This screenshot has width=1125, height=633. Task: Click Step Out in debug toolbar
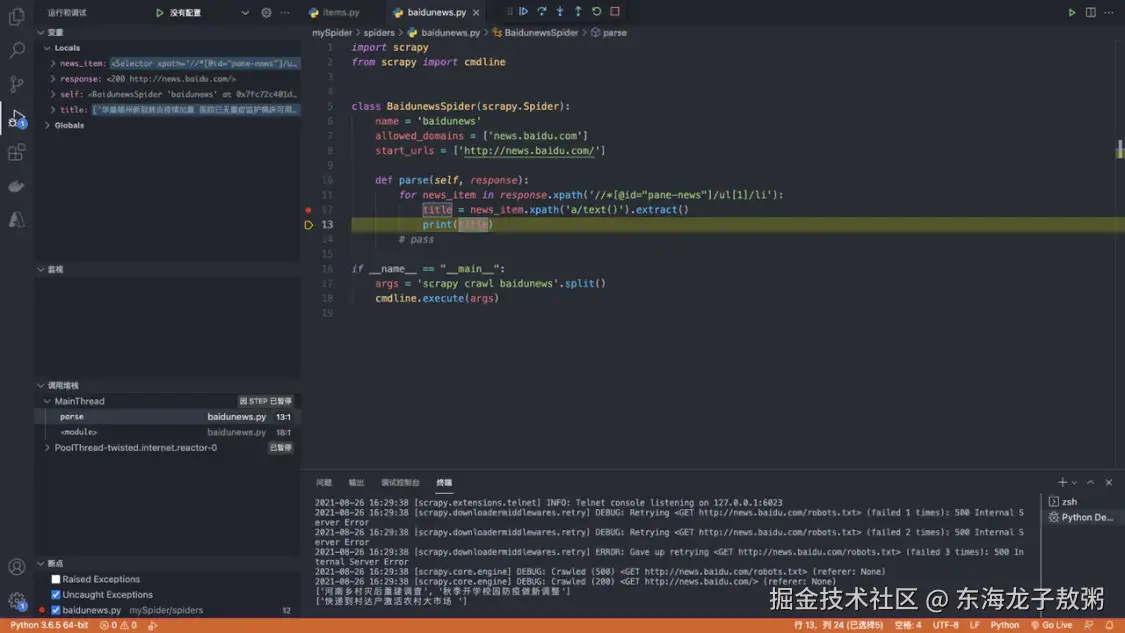pyautogui.click(x=578, y=11)
